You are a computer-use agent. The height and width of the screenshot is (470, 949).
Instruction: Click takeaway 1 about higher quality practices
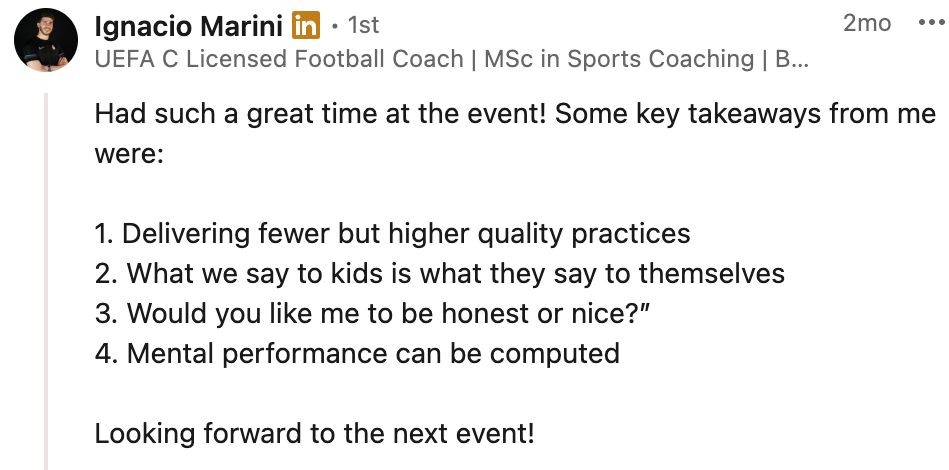tap(392, 234)
